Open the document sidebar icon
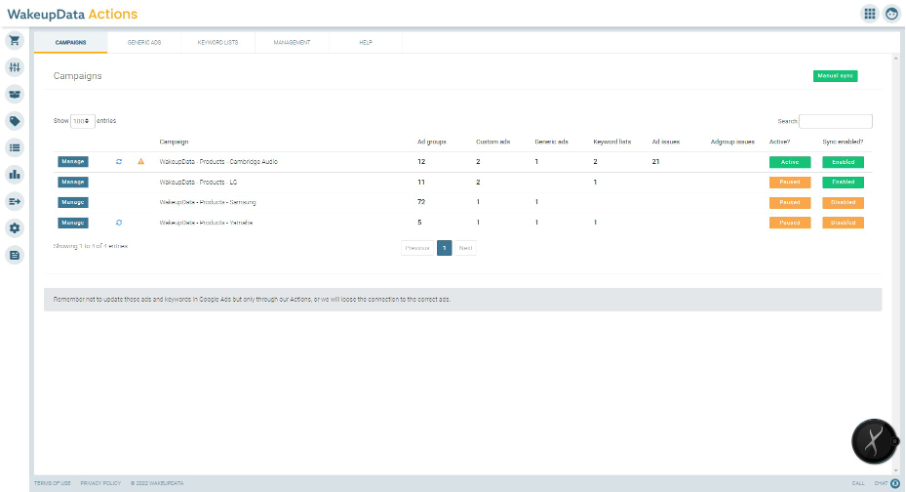The width and height of the screenshot is (906, 492). tap(14, 255)
